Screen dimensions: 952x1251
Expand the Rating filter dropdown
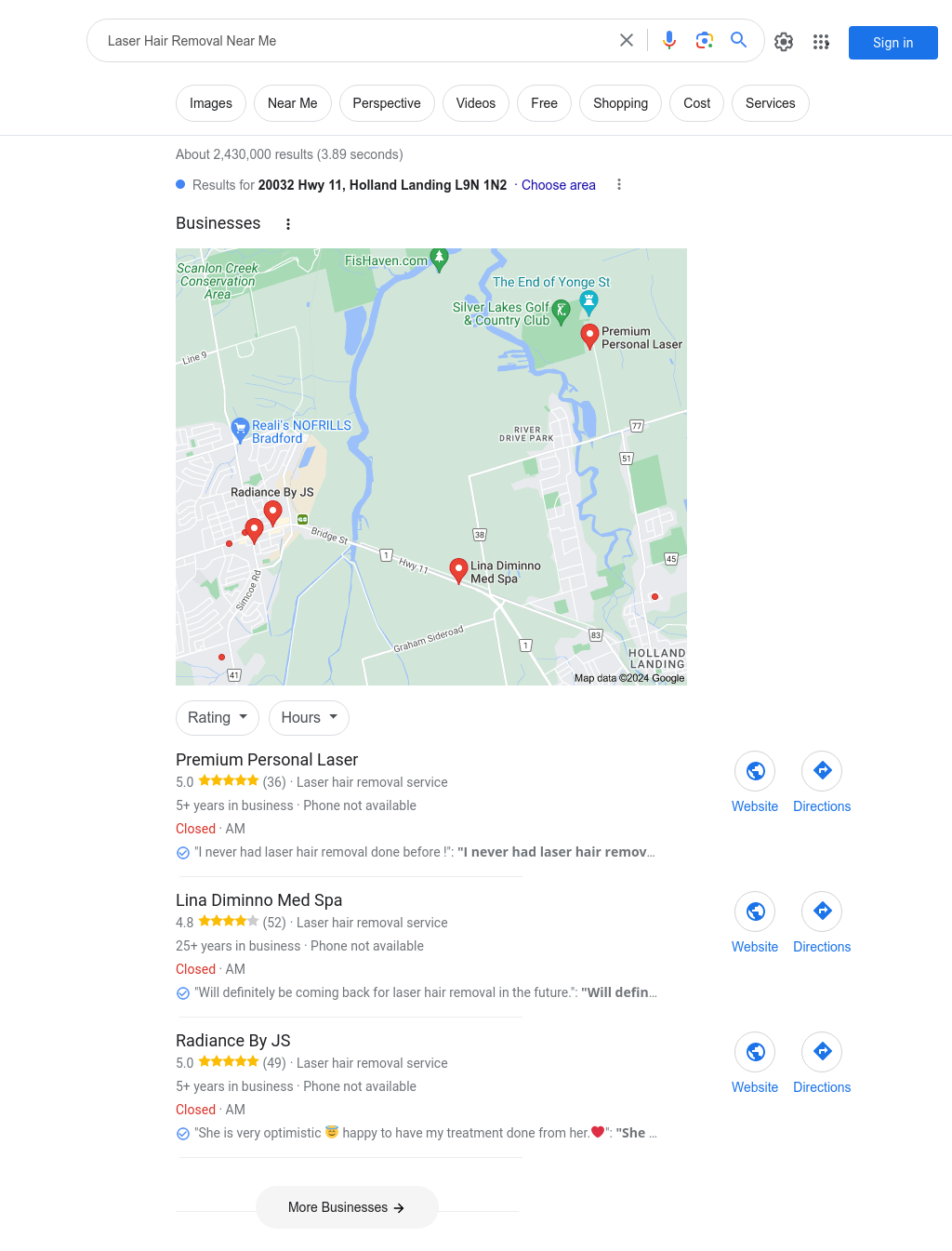(x=218, y=718)
